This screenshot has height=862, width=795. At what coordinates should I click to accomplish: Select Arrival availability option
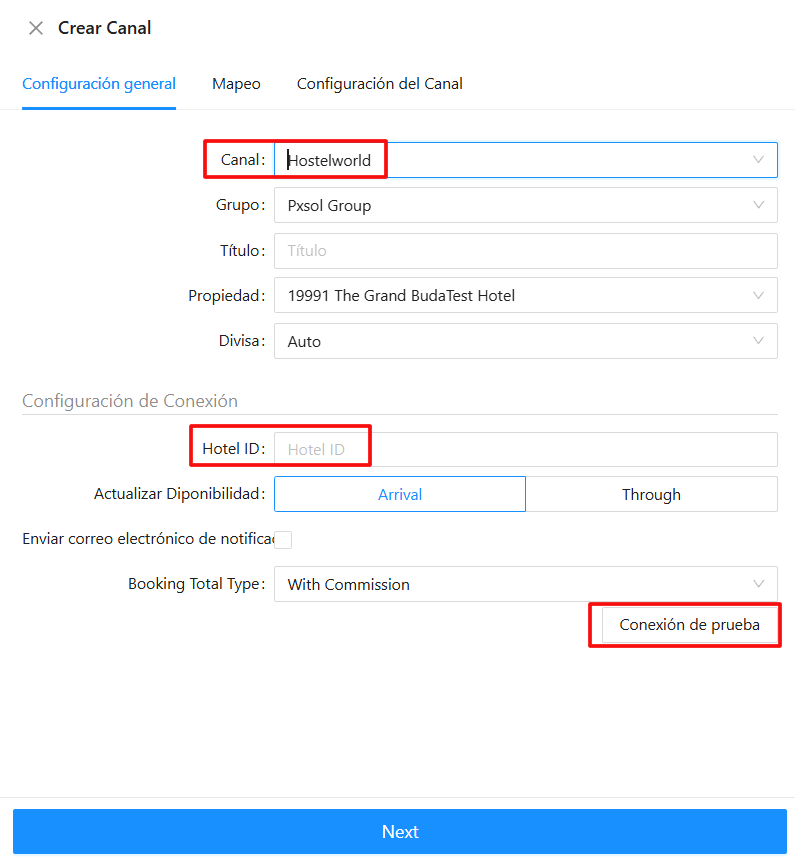[x=400, y=494]
